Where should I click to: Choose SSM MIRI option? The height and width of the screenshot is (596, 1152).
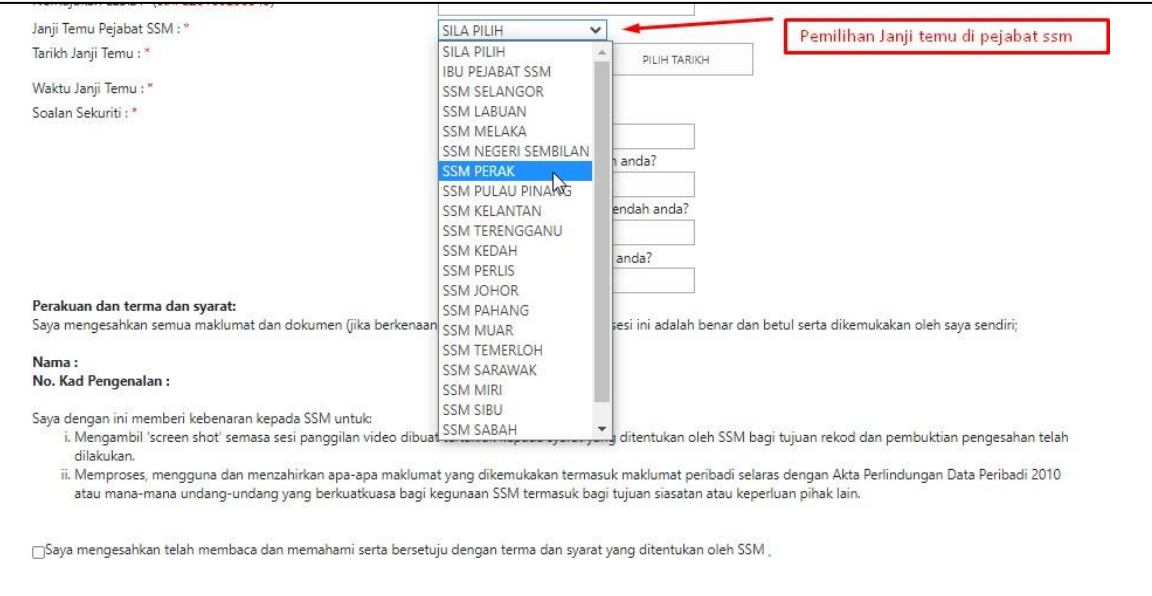(516, 389)
